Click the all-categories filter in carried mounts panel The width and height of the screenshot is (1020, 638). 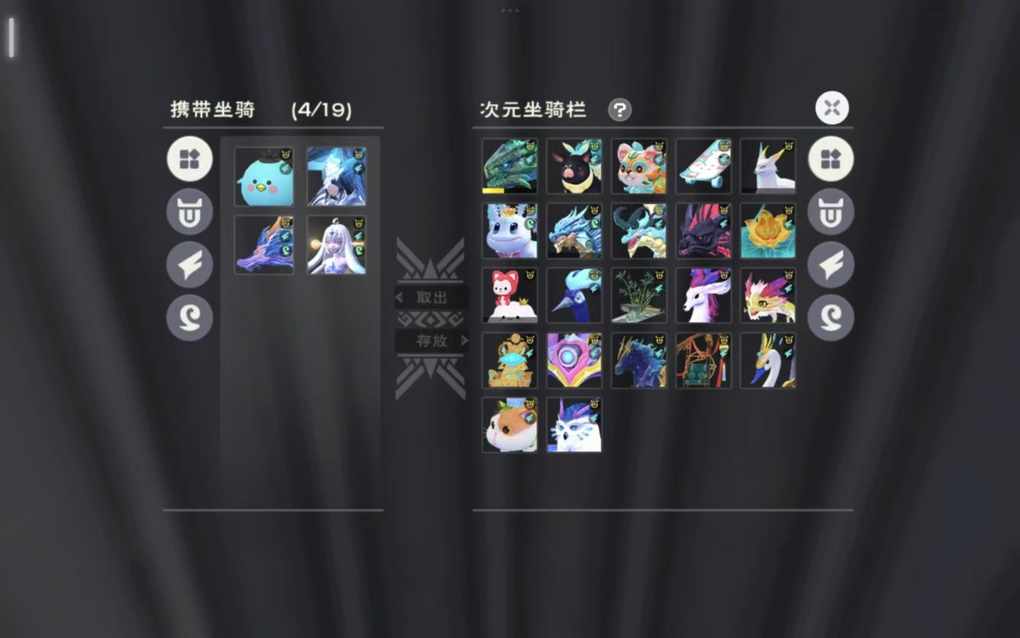coord(189,159)
